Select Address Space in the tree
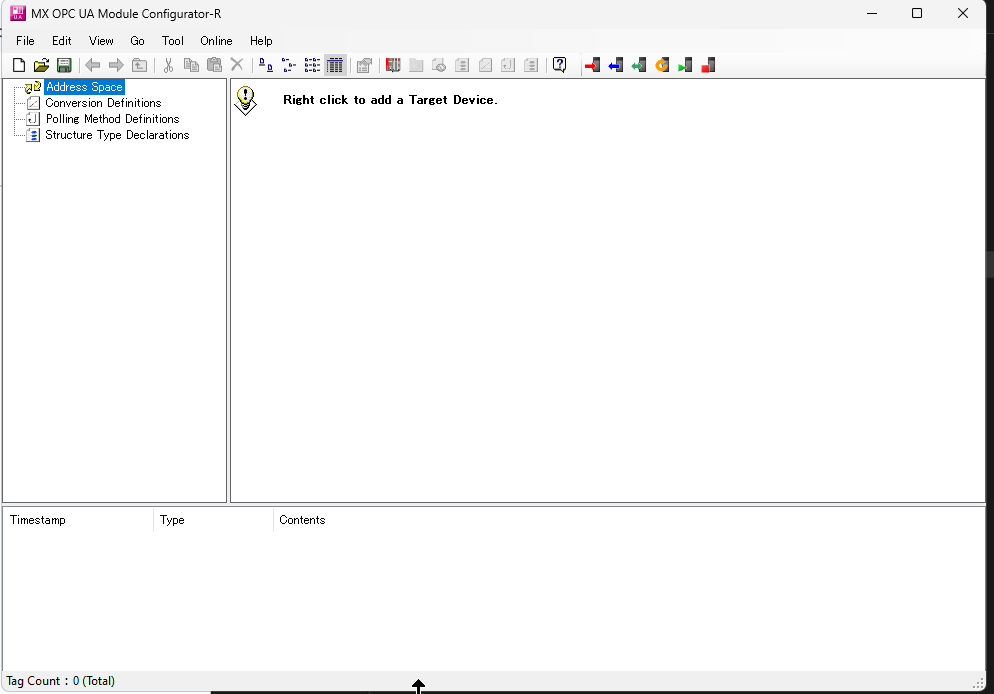This screenshot has height=694, width=994. coord(84,87)
